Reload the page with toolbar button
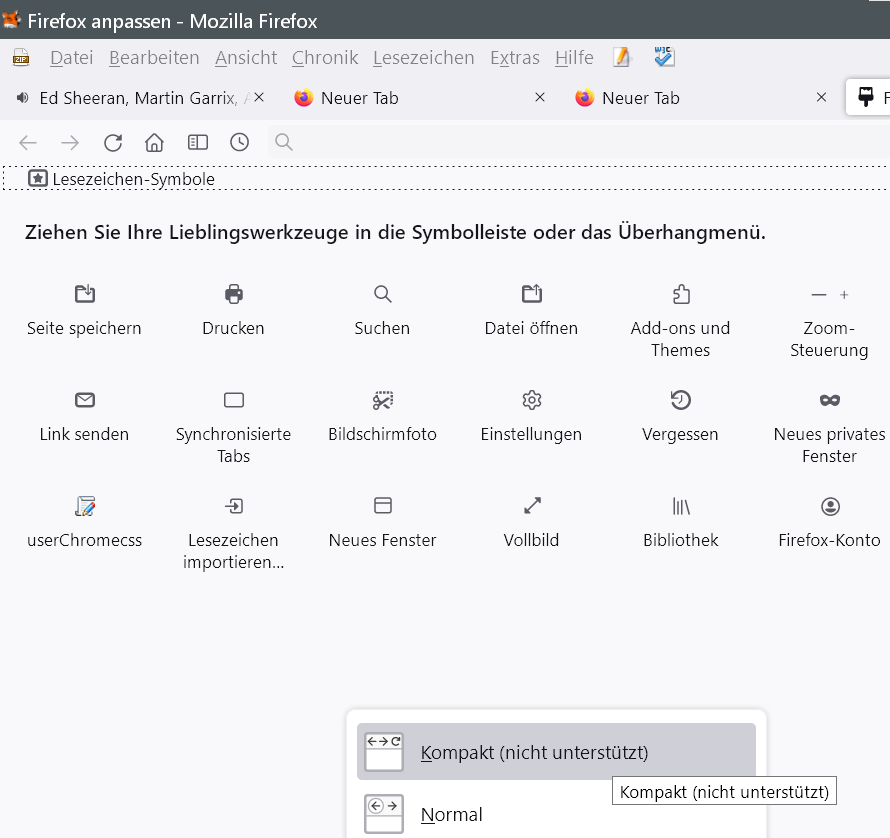Screen dimensions: 890x838 tap(113, 142)
